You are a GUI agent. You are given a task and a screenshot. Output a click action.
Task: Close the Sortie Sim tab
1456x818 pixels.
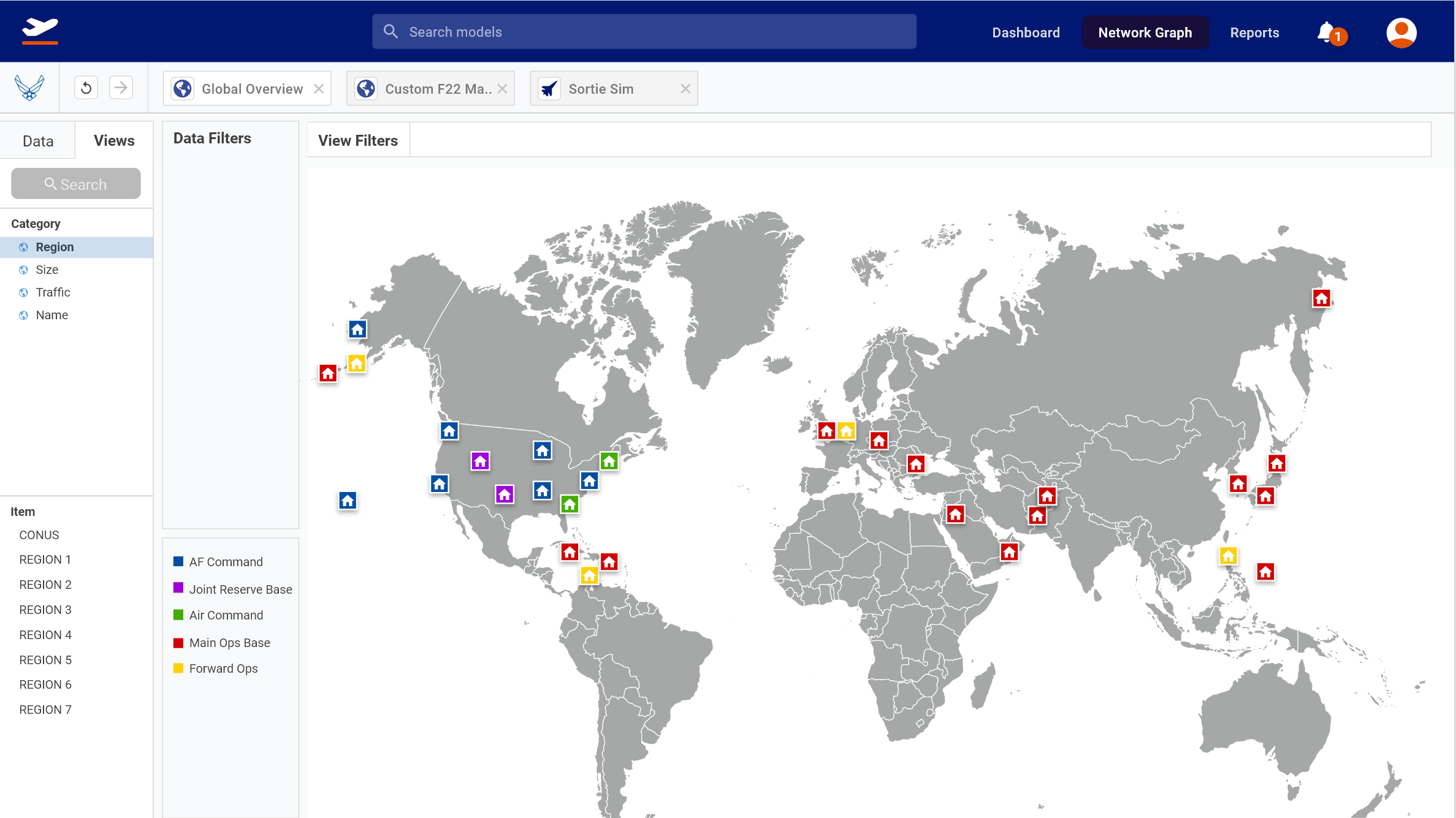coord(685,89)
